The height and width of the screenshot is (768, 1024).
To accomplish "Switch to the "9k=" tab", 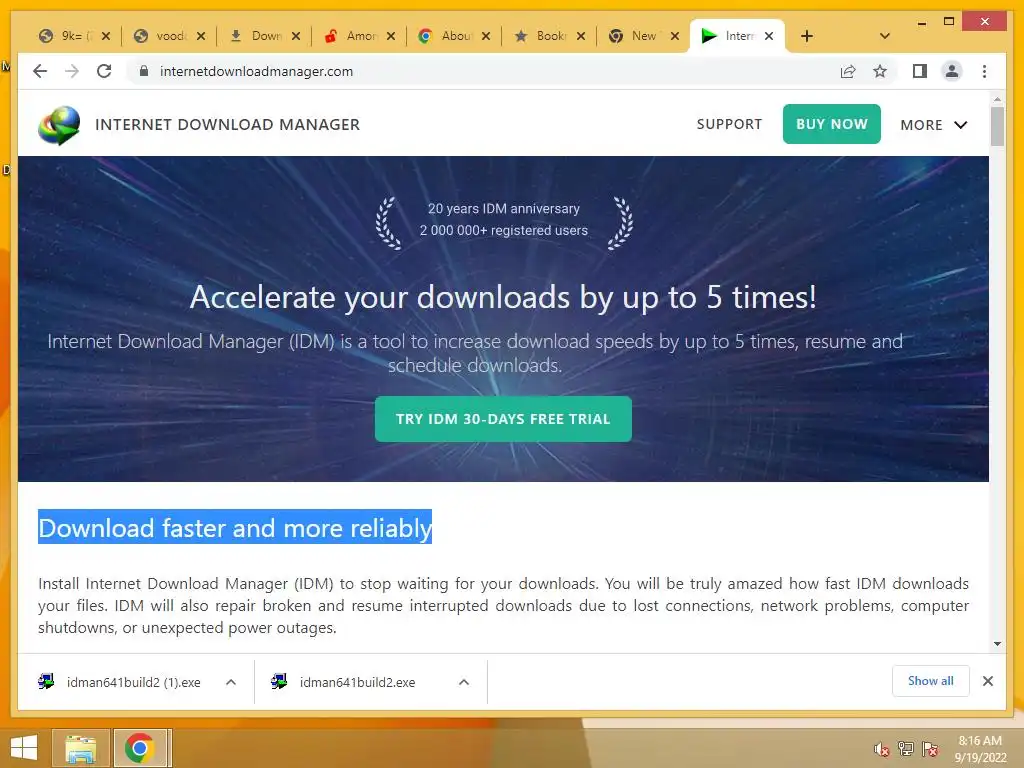I will pos(69,36).
